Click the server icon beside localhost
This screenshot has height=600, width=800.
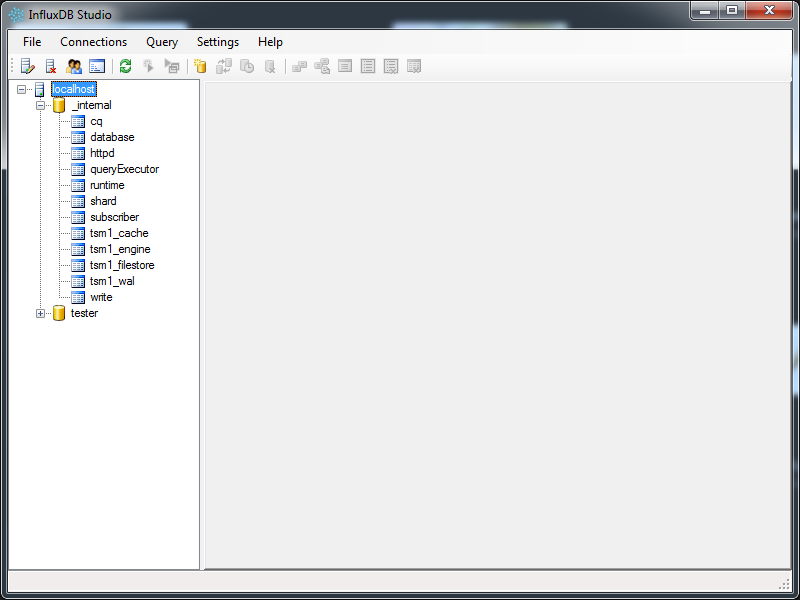point(40,90)
